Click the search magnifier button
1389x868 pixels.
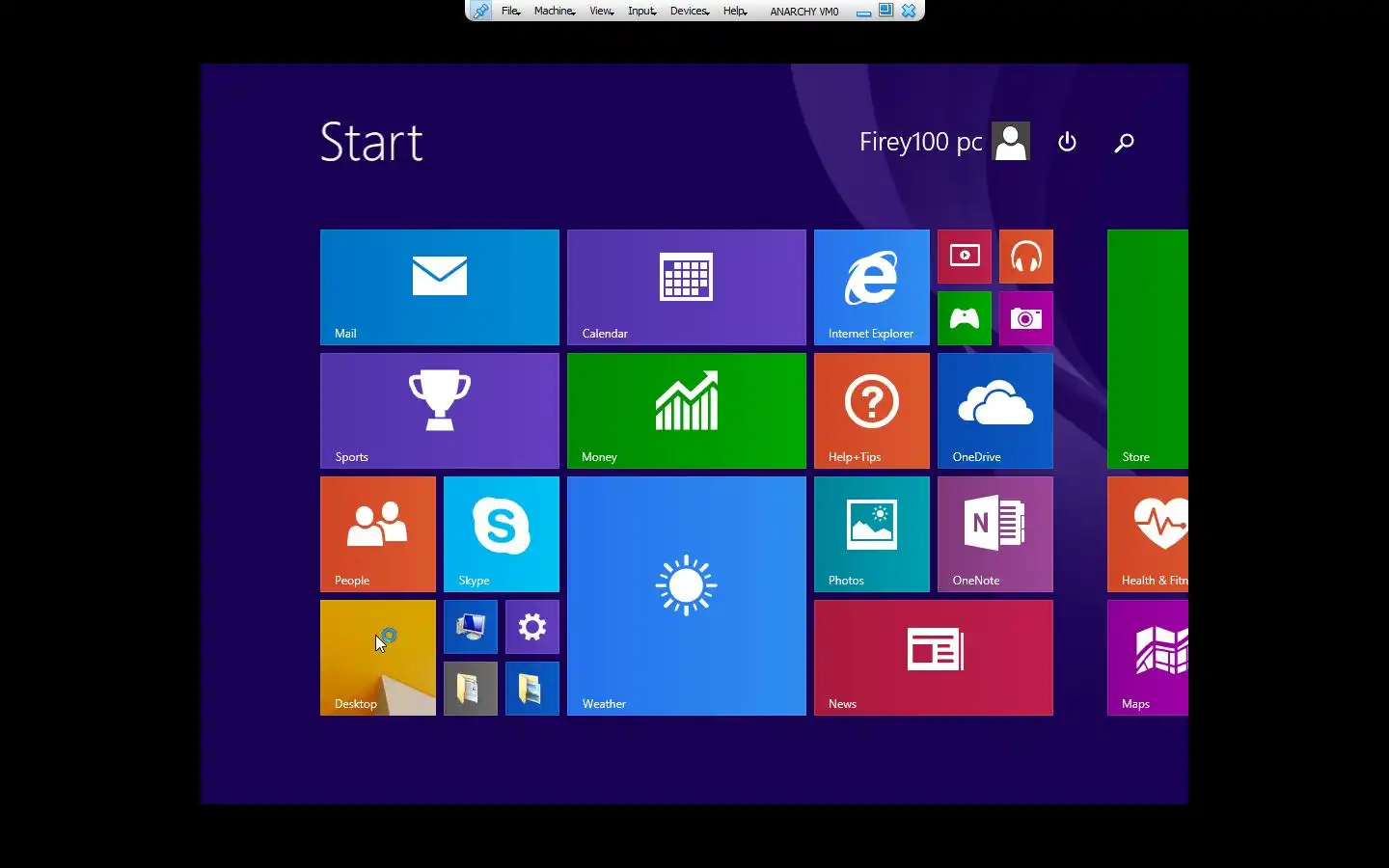point(1124,143)
